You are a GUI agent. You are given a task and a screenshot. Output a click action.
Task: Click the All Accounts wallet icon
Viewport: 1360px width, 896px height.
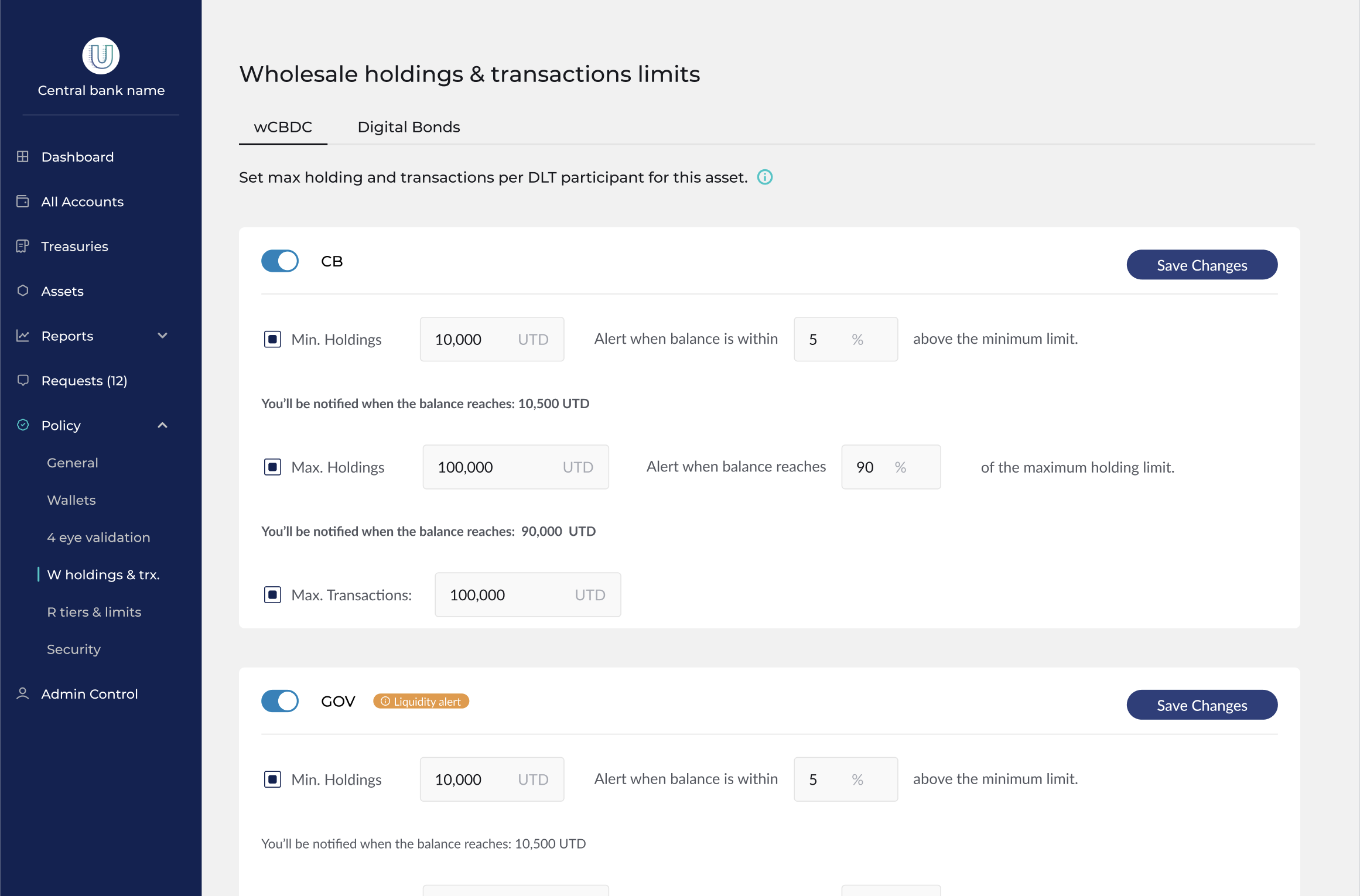tap(23, 201)
